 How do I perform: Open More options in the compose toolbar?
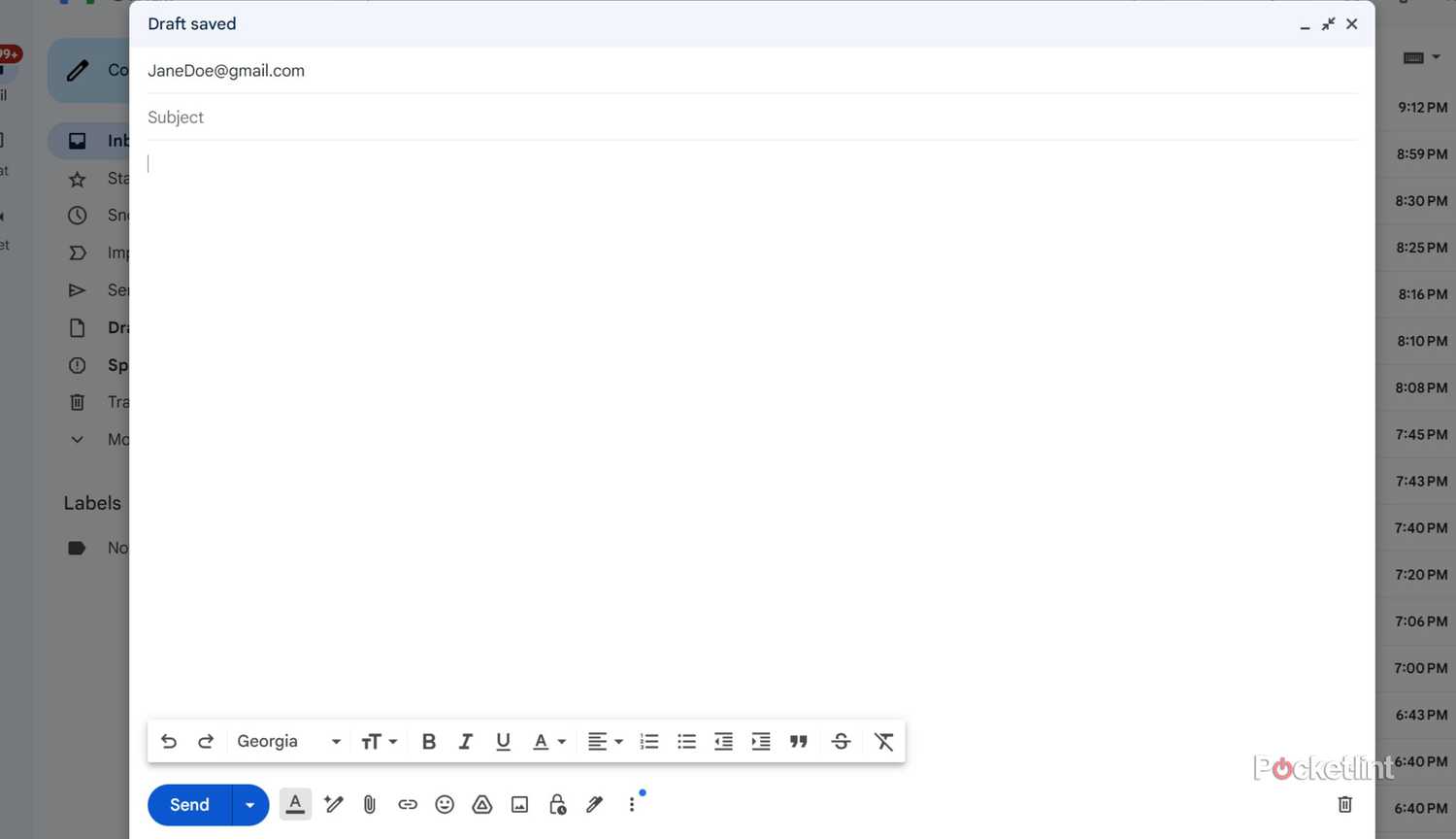[x=632, y=804]
